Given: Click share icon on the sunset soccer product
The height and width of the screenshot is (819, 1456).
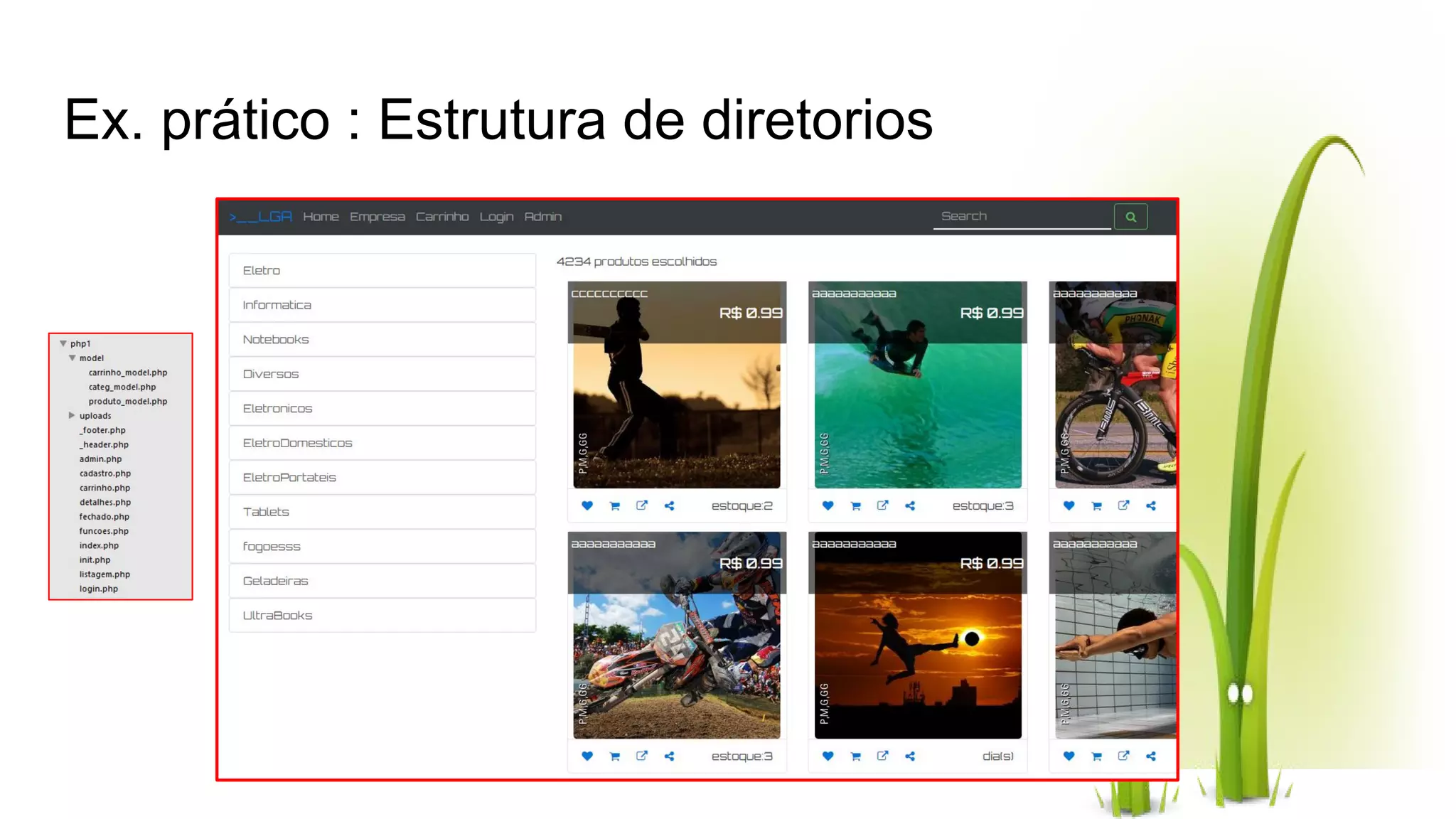Looking at the screenshot, I should tap(911, 756).
